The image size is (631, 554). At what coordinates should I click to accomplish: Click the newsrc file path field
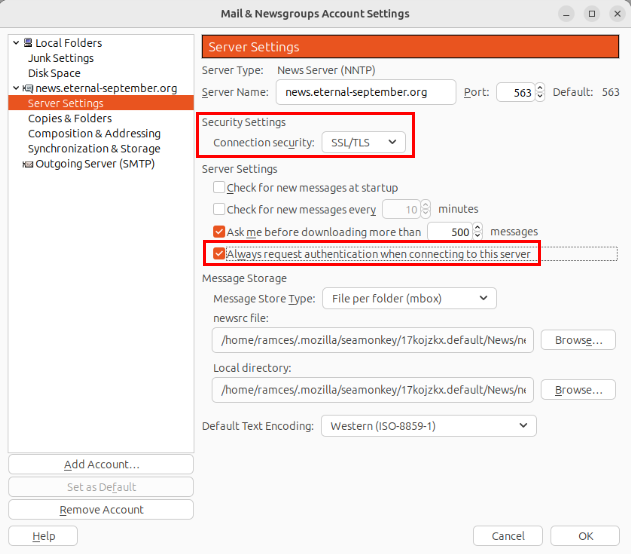[373, 340]
